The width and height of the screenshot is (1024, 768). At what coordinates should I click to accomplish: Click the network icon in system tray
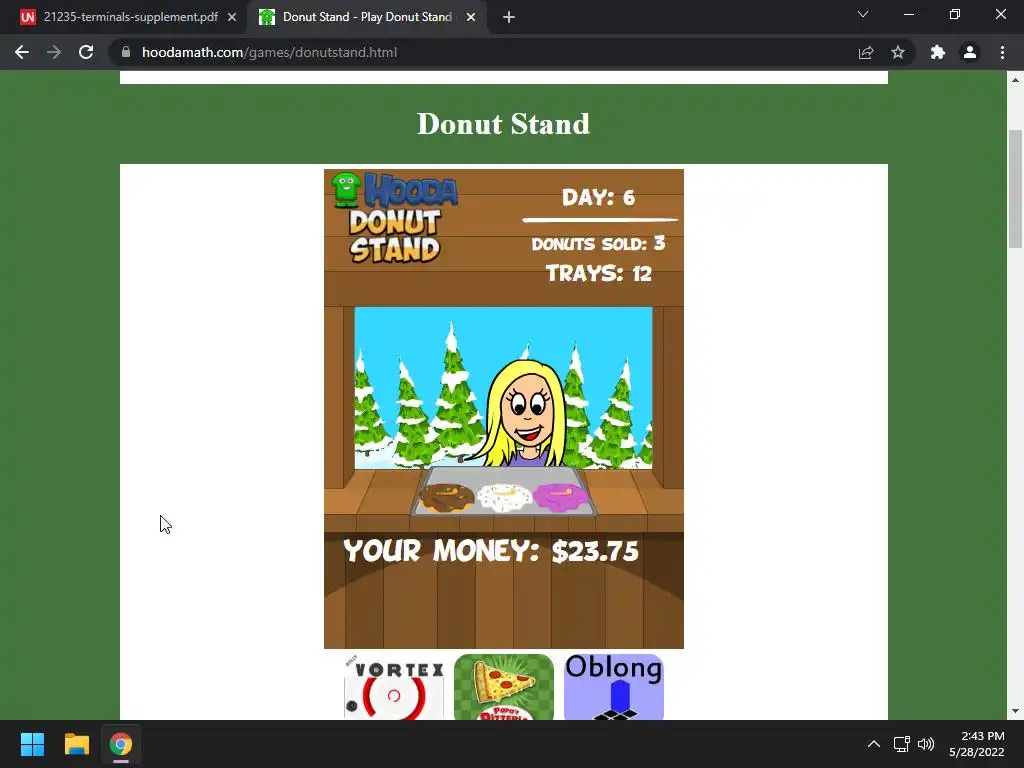click(902, 744)
